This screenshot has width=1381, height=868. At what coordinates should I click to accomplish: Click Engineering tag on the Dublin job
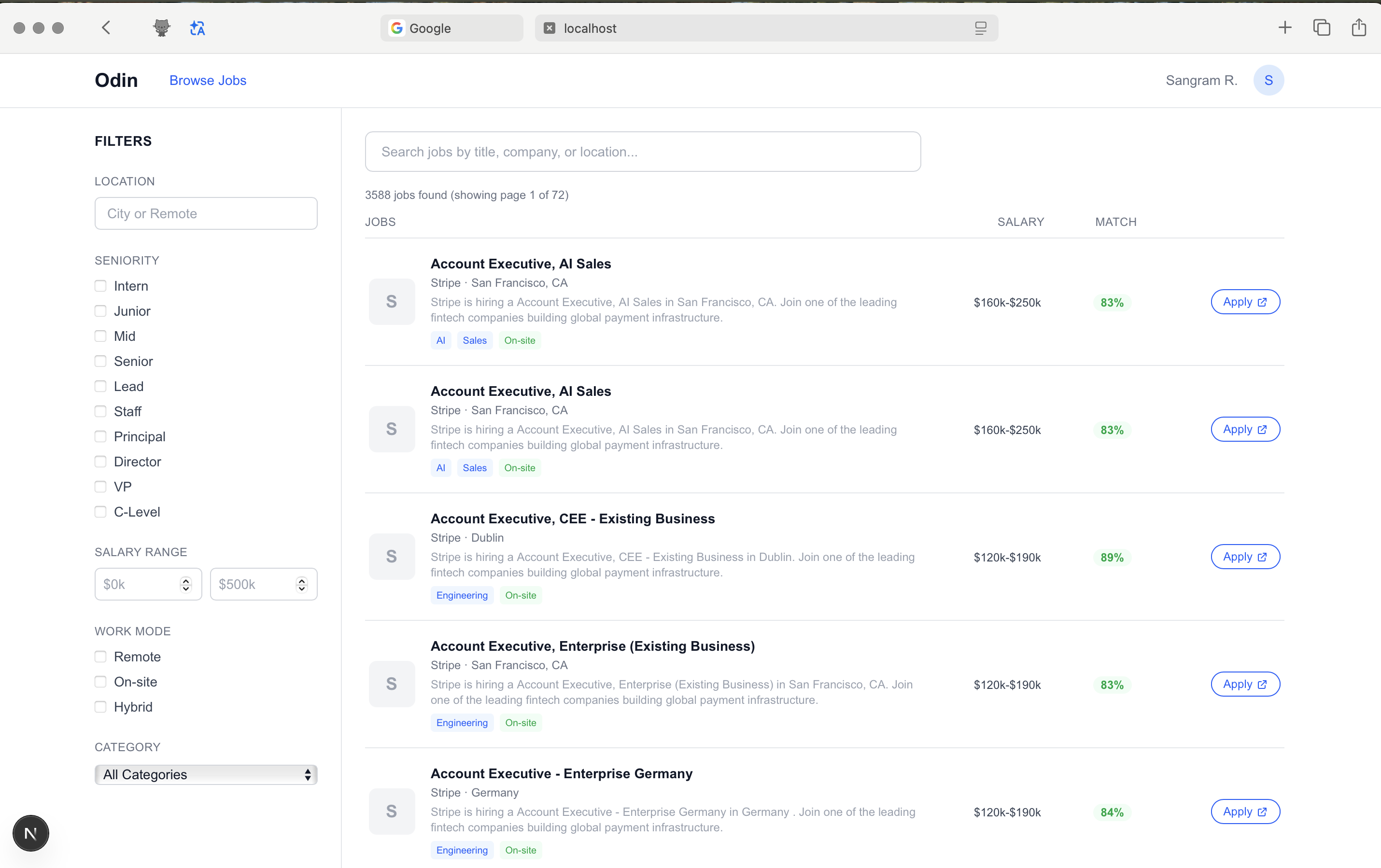[x=462, y=595]
